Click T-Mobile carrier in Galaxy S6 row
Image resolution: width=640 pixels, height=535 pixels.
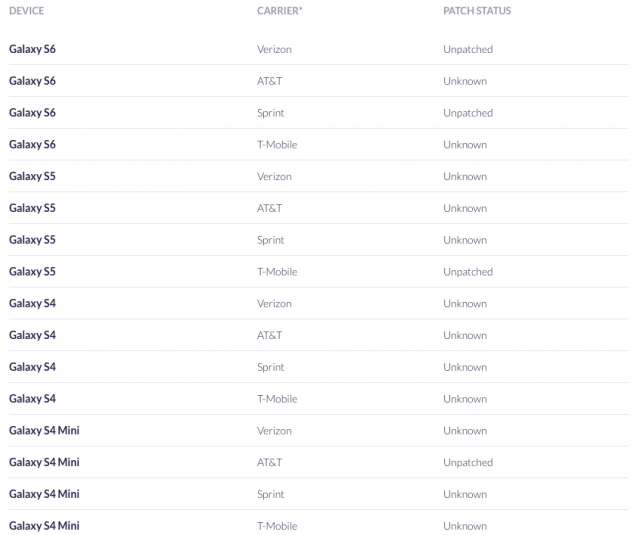point(277,145)
